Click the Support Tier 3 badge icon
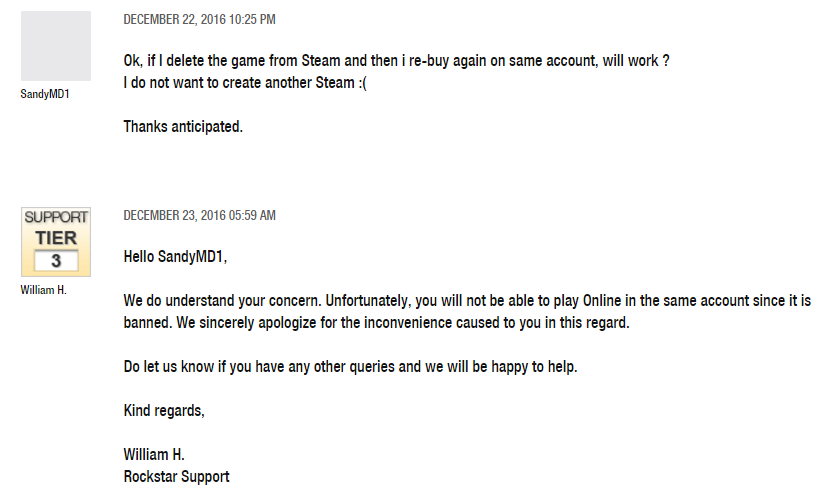 pos(56,242)
